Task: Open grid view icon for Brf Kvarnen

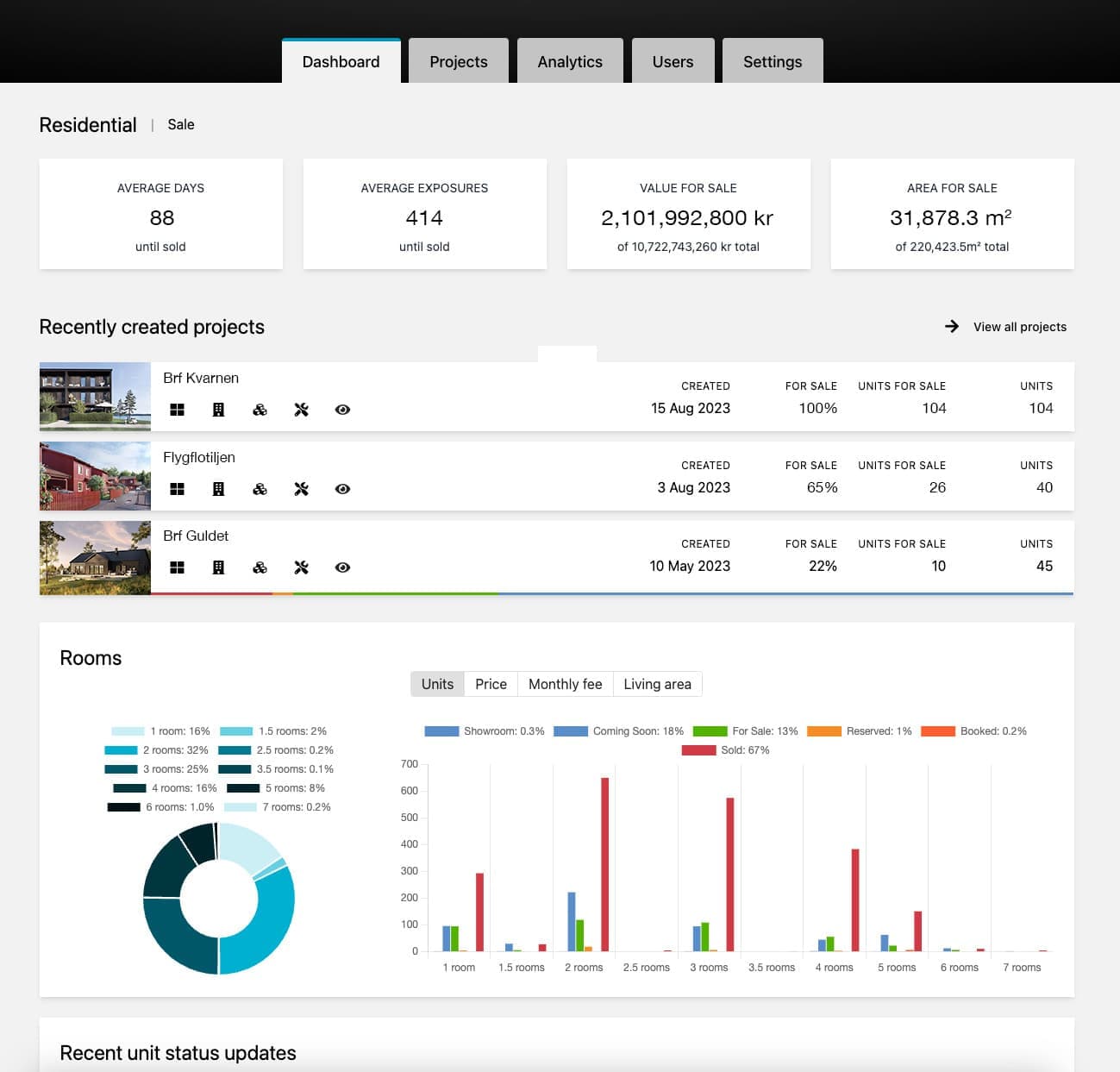Action: [x=178, y=410]
